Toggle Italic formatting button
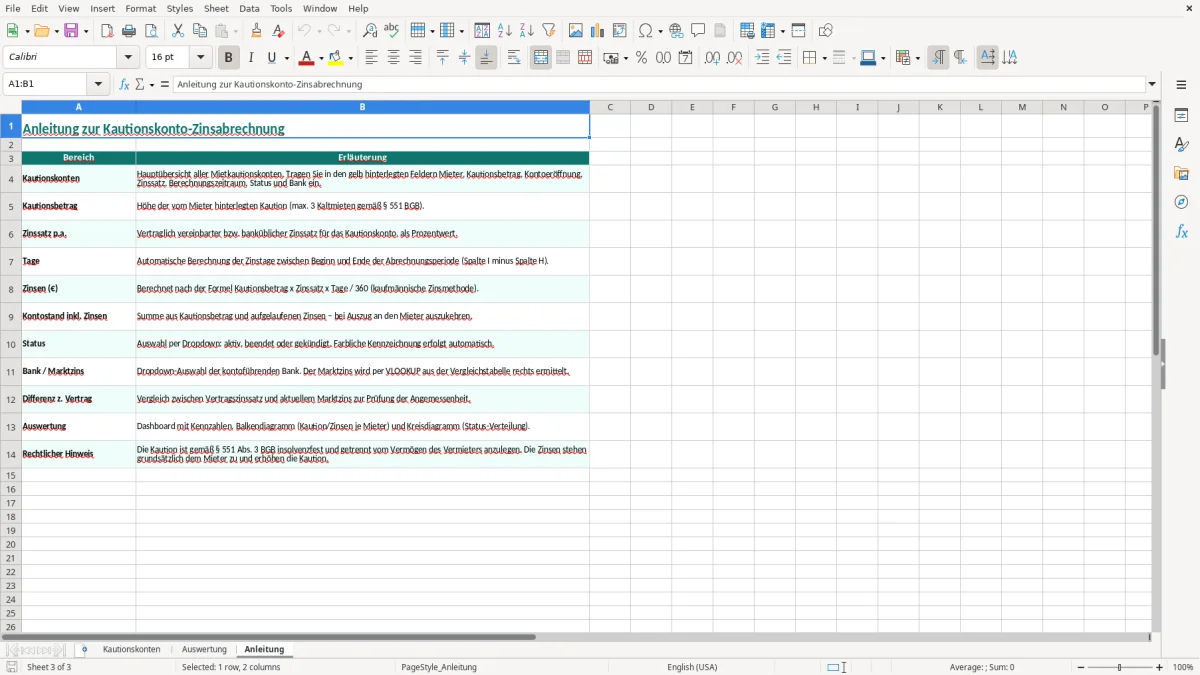1200x675 pixels. [x=251, y=58]
